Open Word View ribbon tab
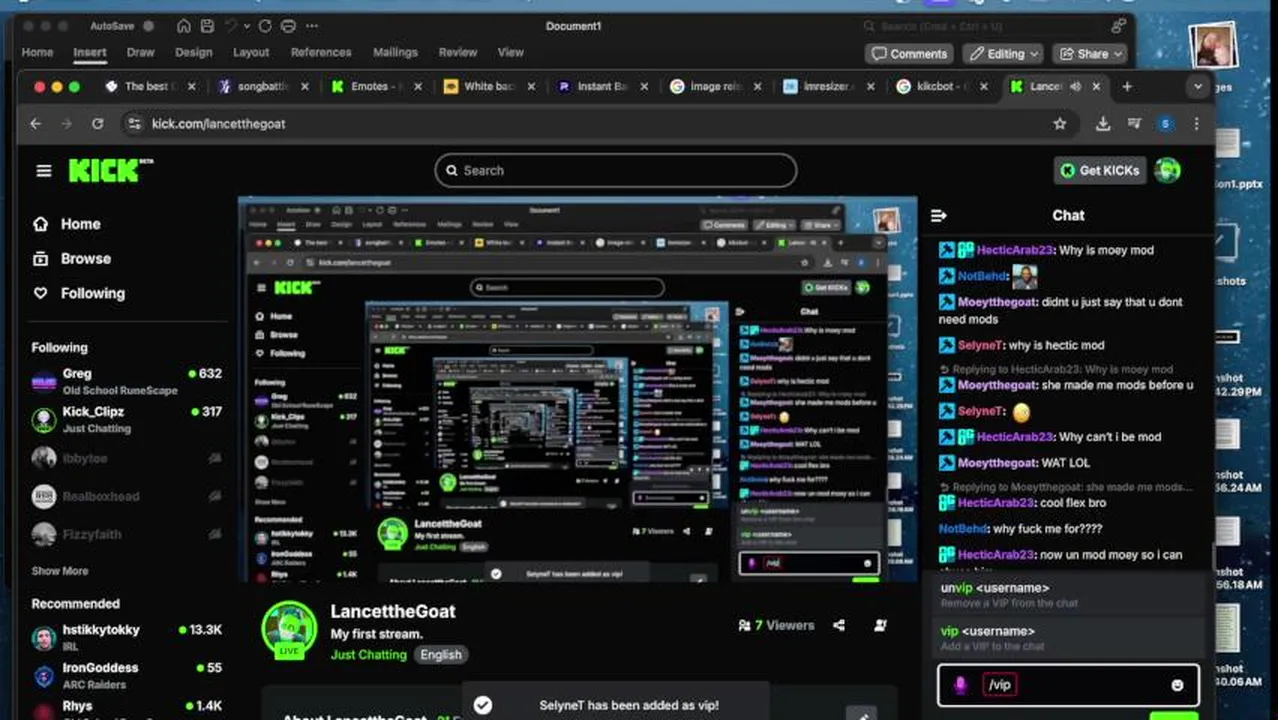Viewport: 1278px width, 720px height. coord(511,52)
